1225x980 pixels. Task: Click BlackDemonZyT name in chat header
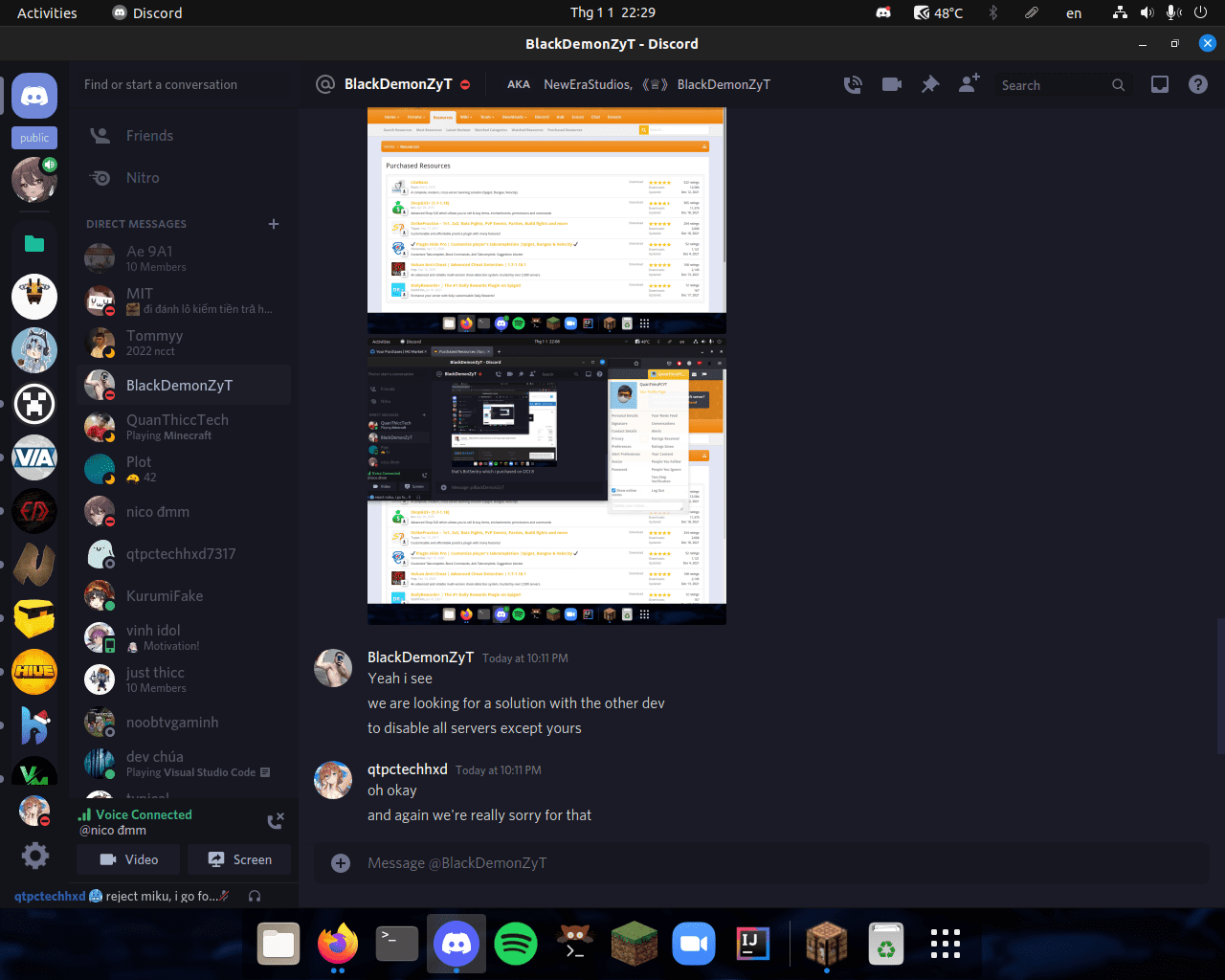[x=398, y=84]
